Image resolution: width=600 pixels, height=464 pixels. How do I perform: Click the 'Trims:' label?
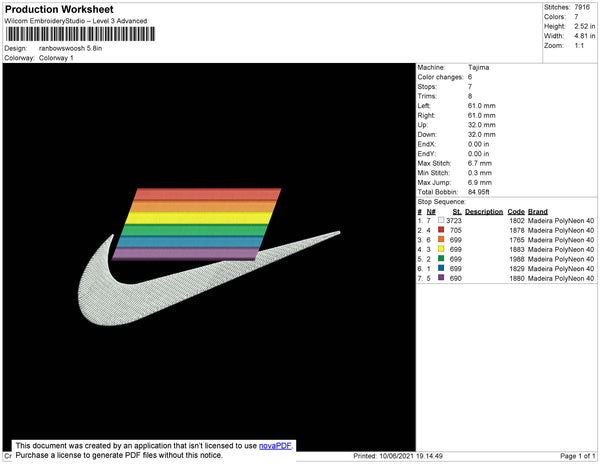pos(427,96)
